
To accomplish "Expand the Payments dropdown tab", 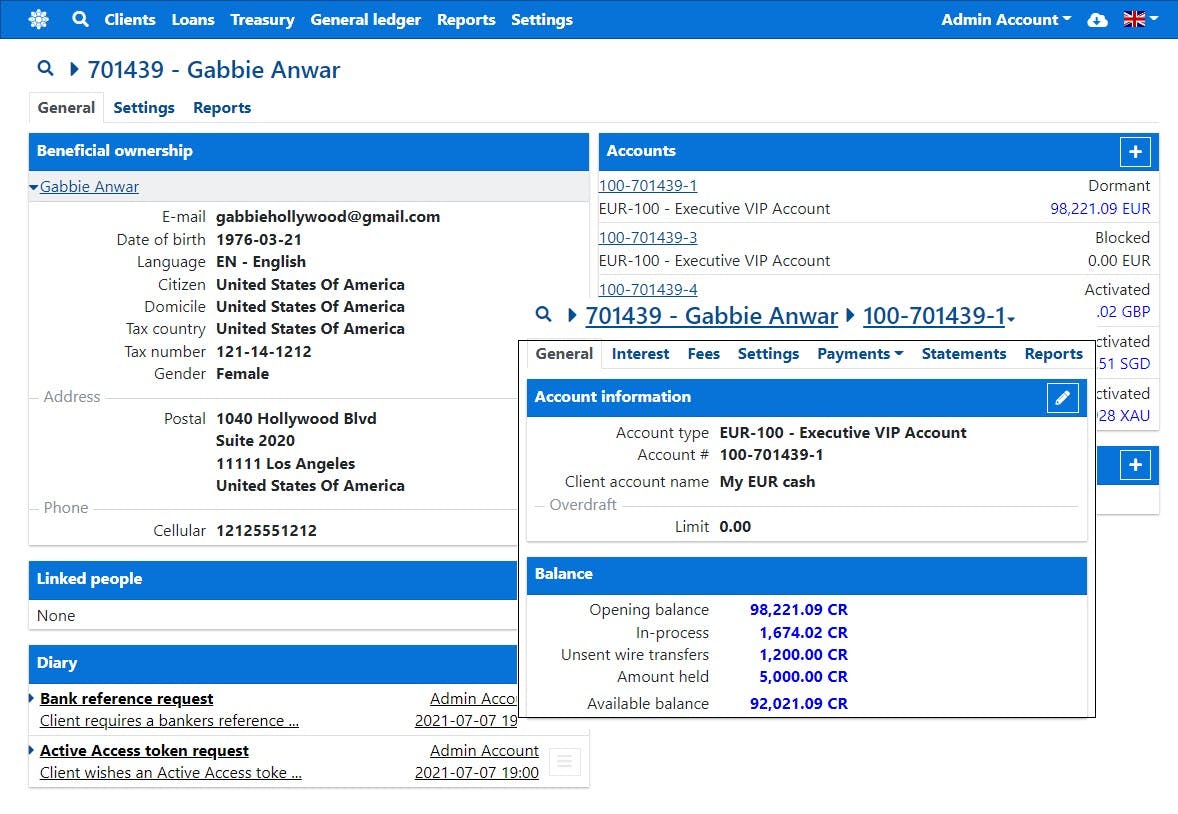I will click(860, 353).
